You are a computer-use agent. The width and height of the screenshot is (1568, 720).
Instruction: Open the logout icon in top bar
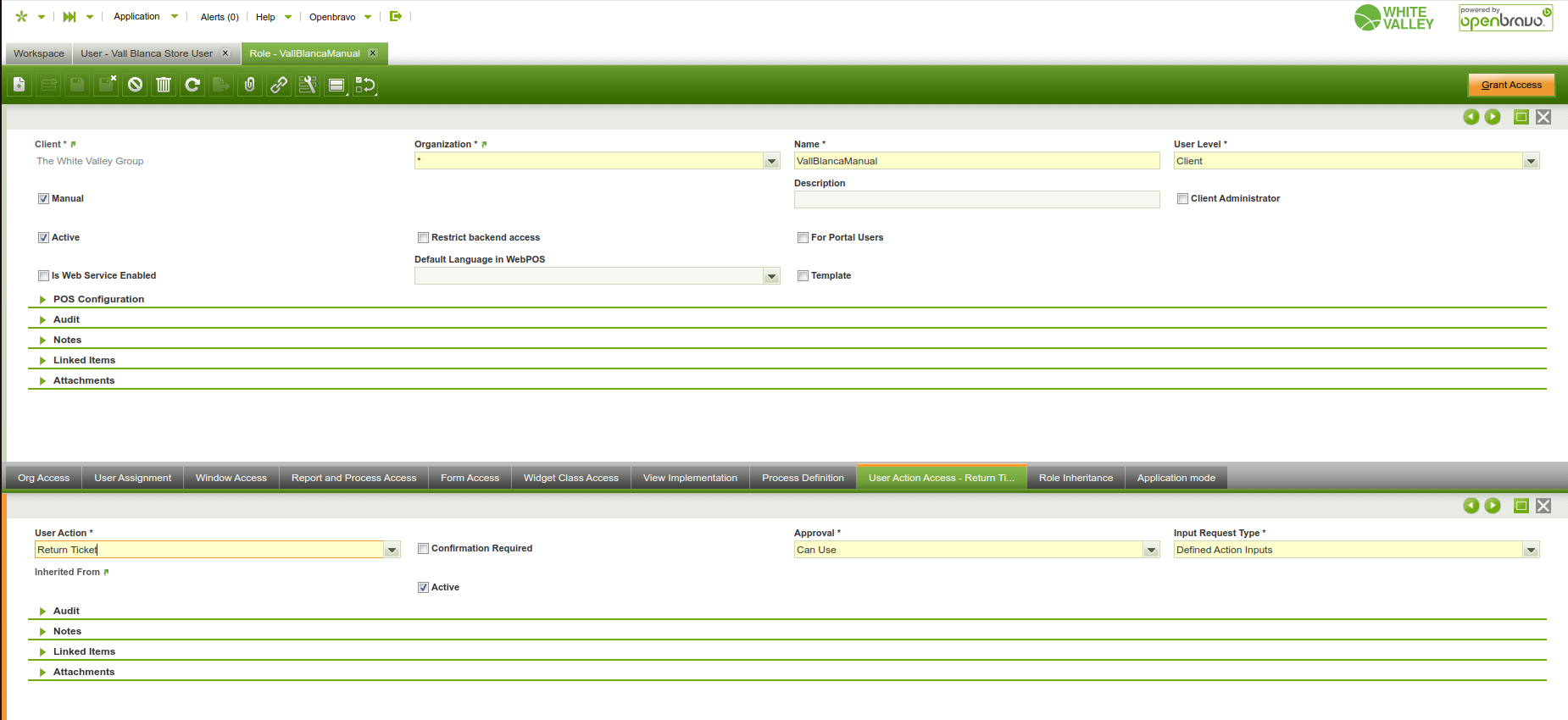(x=395, y=16)
